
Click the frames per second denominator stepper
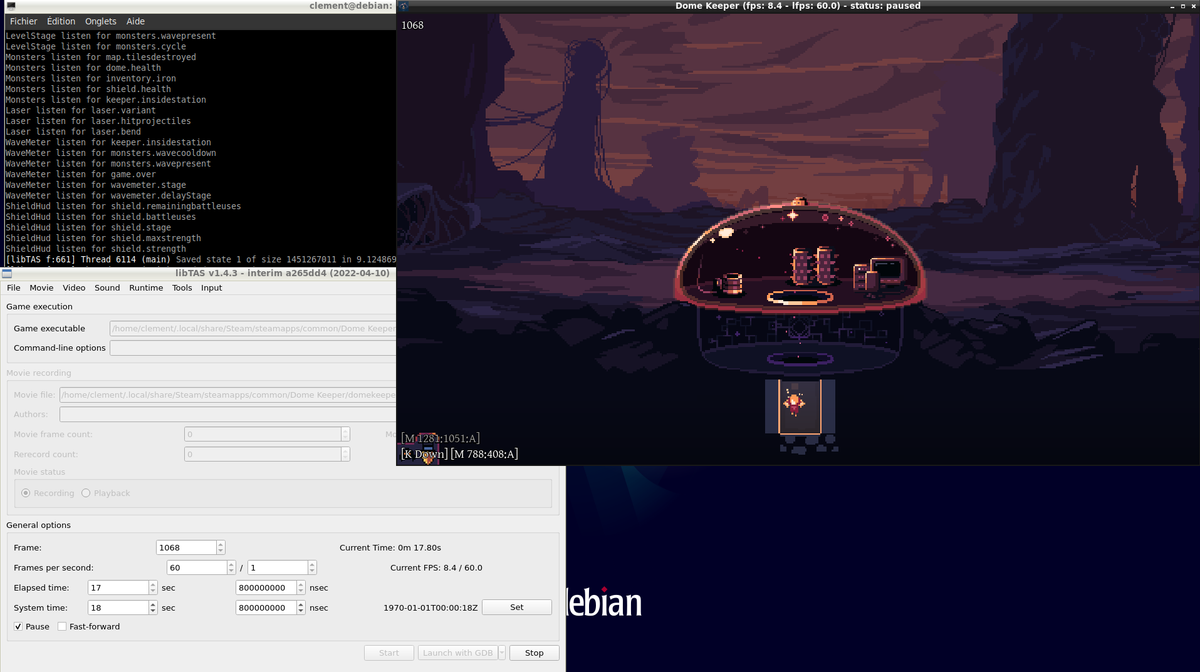(312, 567)
